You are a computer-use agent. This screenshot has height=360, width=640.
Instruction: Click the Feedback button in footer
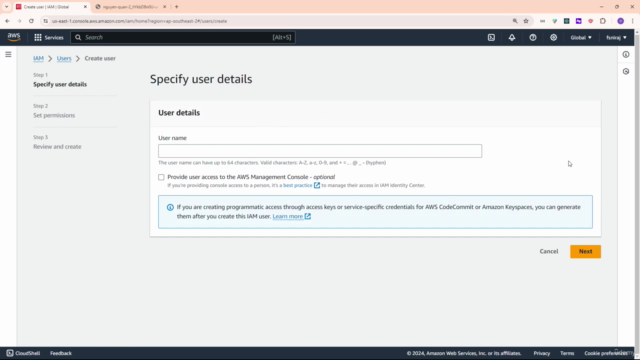[61, 353]
